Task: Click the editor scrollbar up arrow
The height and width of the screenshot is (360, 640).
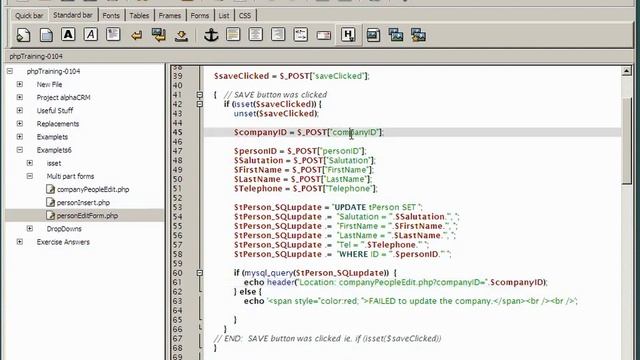Action: coord(627,71)
